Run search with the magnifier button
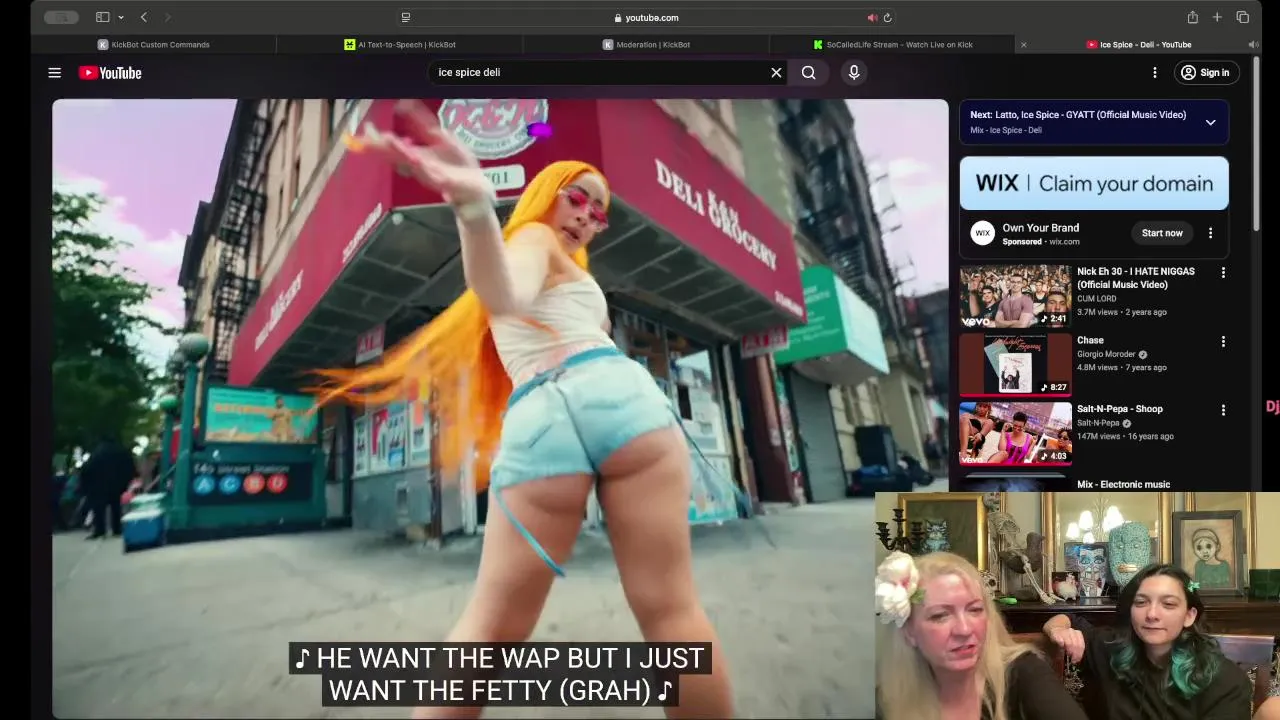 pyautogui.click(x=808, y=72)
